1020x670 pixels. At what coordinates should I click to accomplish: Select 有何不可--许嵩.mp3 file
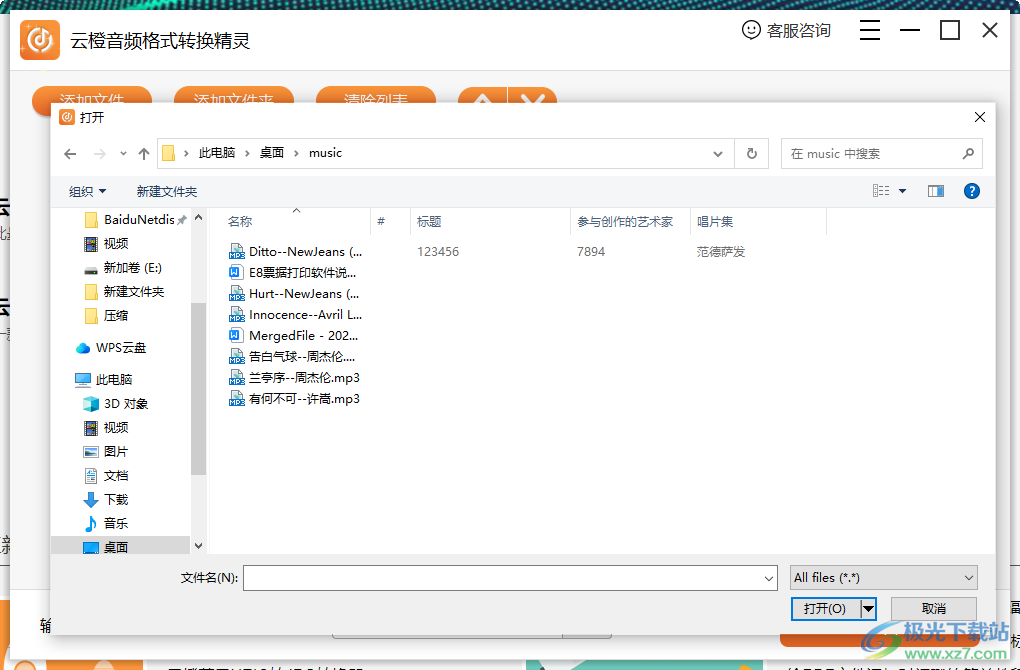(x=295, y=399)
